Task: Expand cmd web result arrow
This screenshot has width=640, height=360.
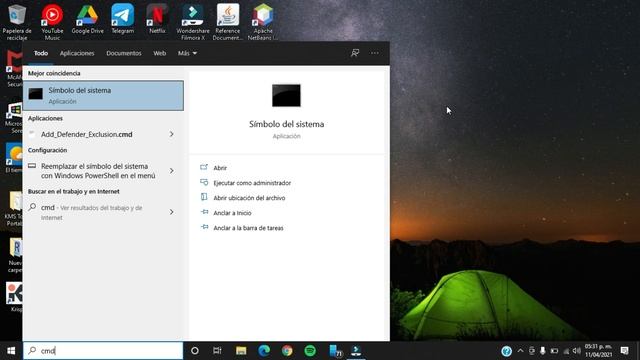Action: [172, 212]
